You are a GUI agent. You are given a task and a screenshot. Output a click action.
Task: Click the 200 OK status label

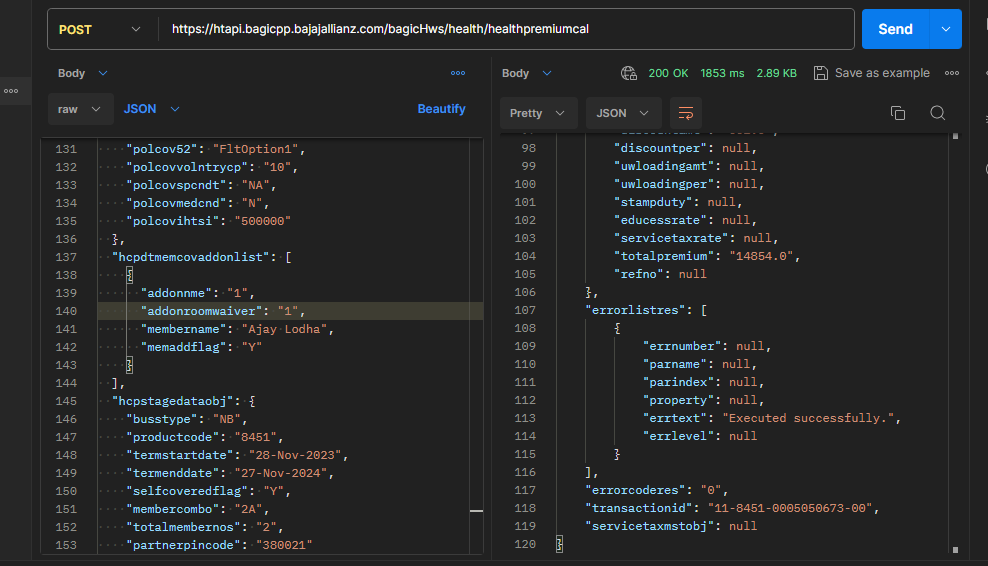tap(668, 73)
